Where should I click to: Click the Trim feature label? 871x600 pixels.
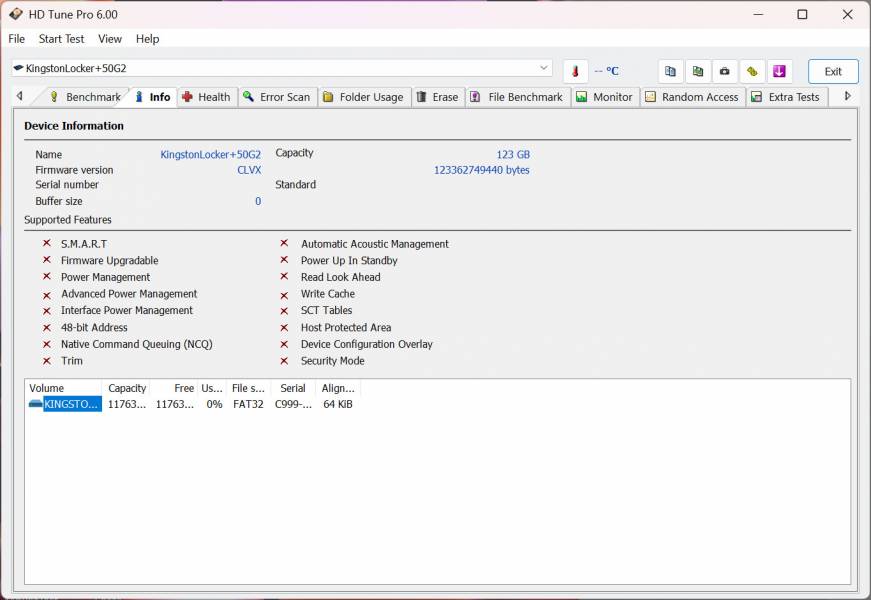[72, 361]
